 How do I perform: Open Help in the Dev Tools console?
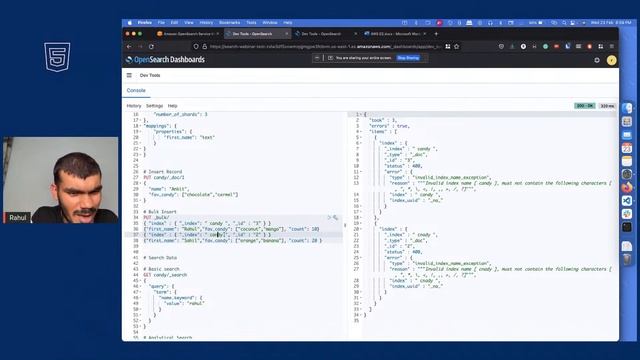tap(172, 106)
